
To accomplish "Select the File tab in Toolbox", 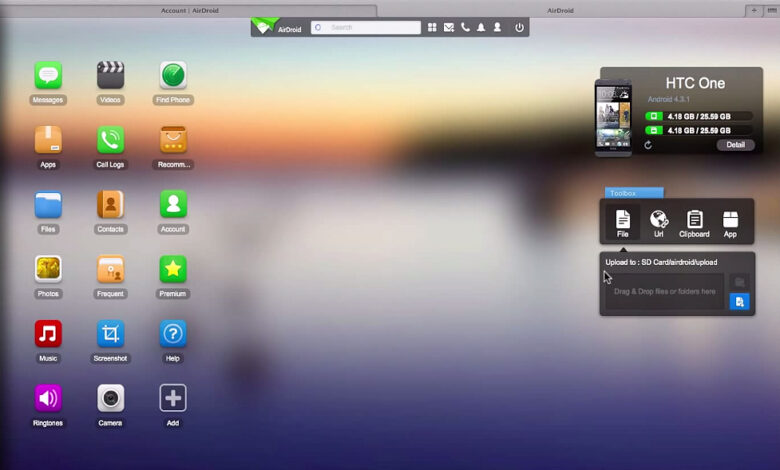I will tap(623, 223).
